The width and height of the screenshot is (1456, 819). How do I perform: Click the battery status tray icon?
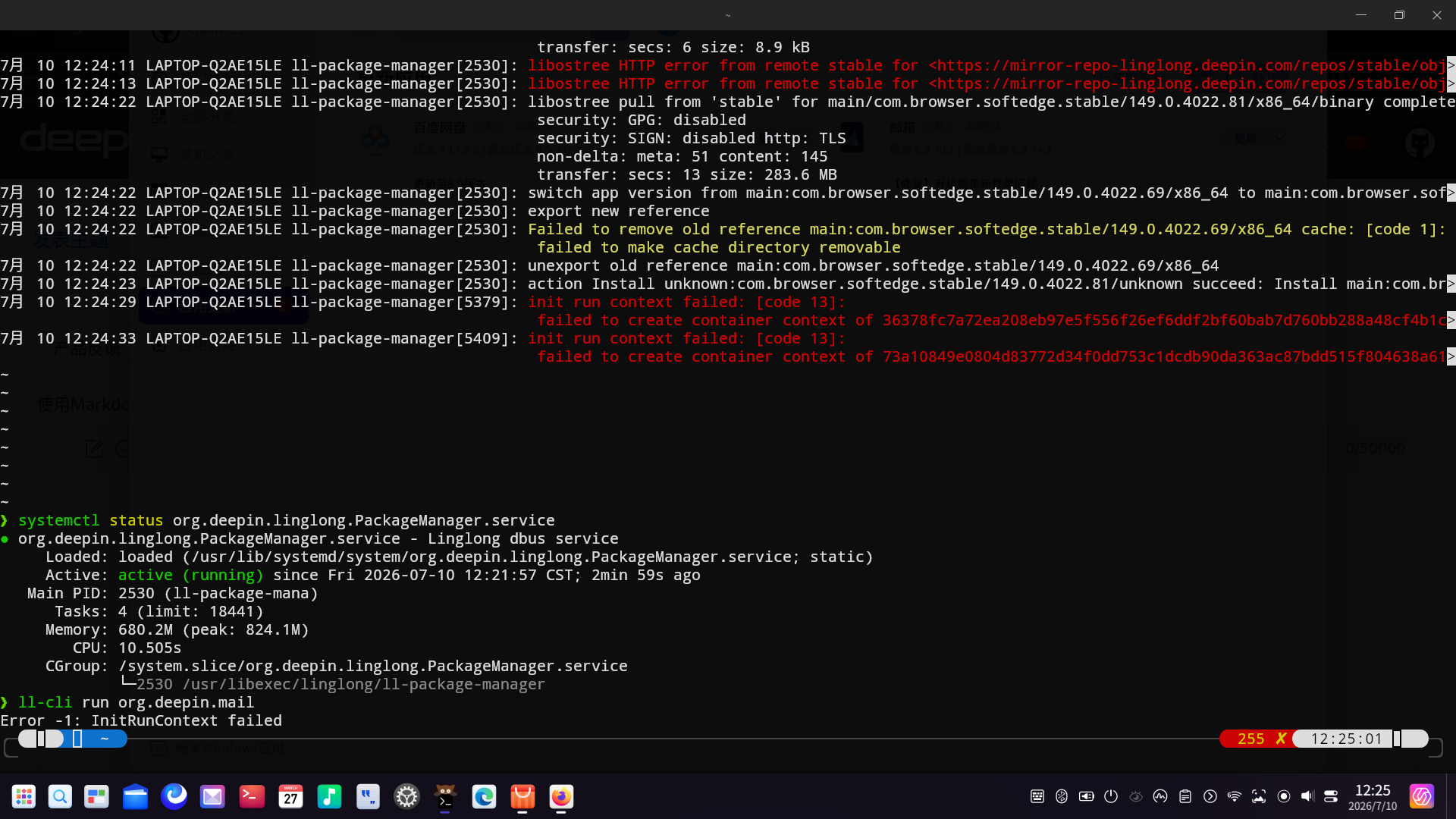pos(1087,796)
